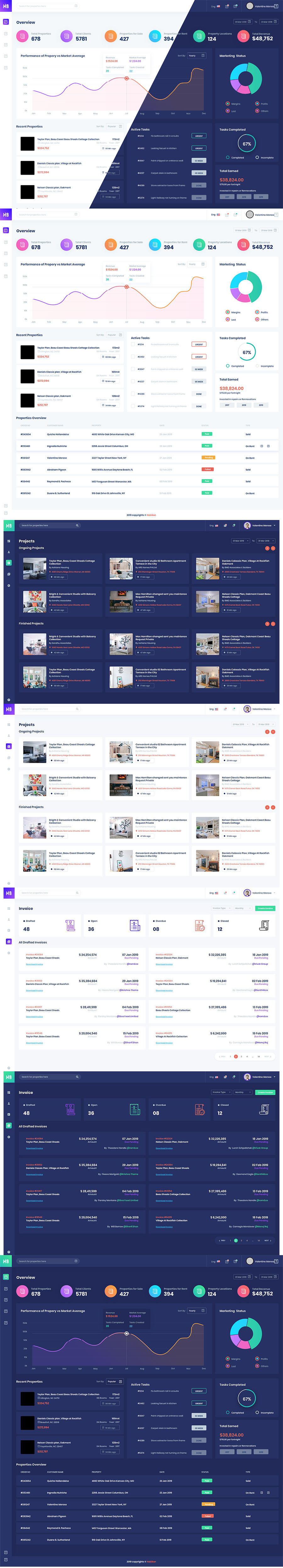The width and height of the screenshot is (283, 1568).
Task: Select the 2019 tab in light dashboard Total Earned
Action: click(x=261, y=405)
